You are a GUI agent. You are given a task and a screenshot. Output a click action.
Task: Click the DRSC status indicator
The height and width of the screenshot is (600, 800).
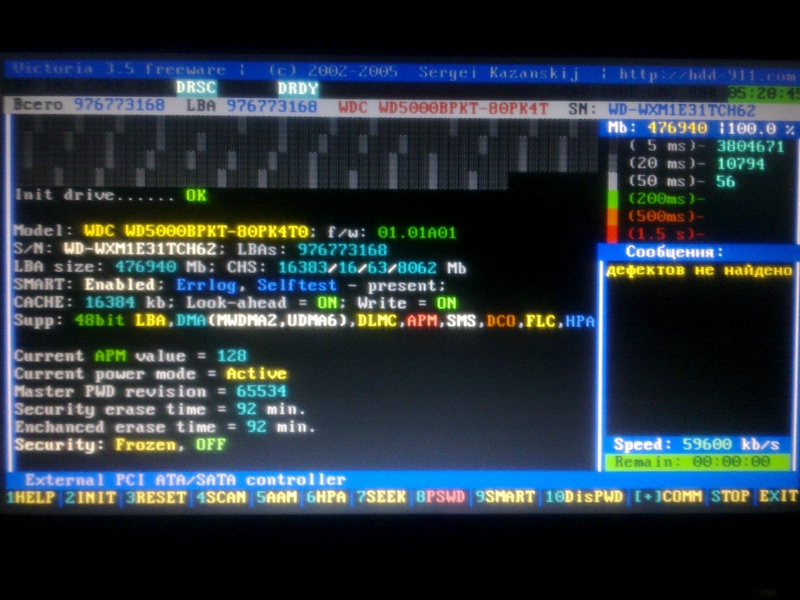click(196, 88)
